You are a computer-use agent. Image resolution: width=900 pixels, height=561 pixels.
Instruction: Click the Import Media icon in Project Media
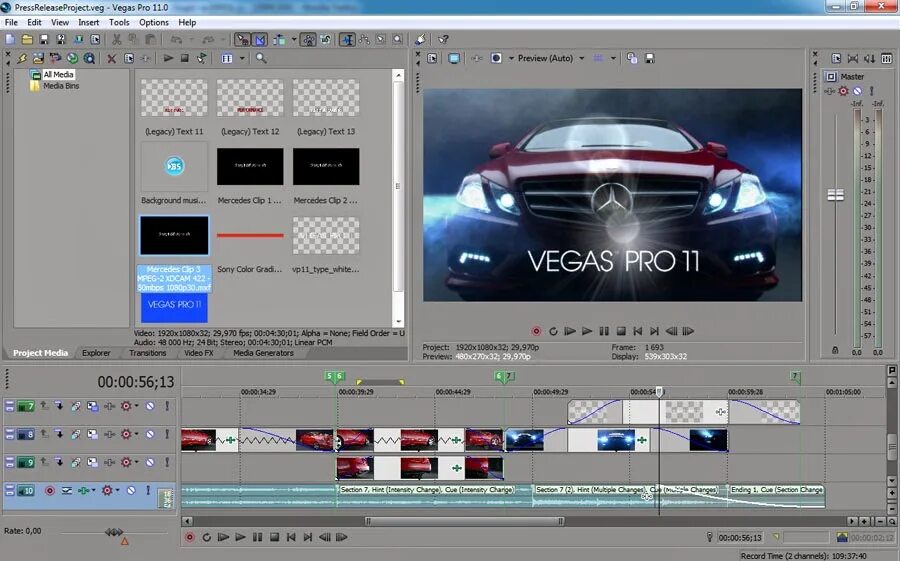[38, 58]
